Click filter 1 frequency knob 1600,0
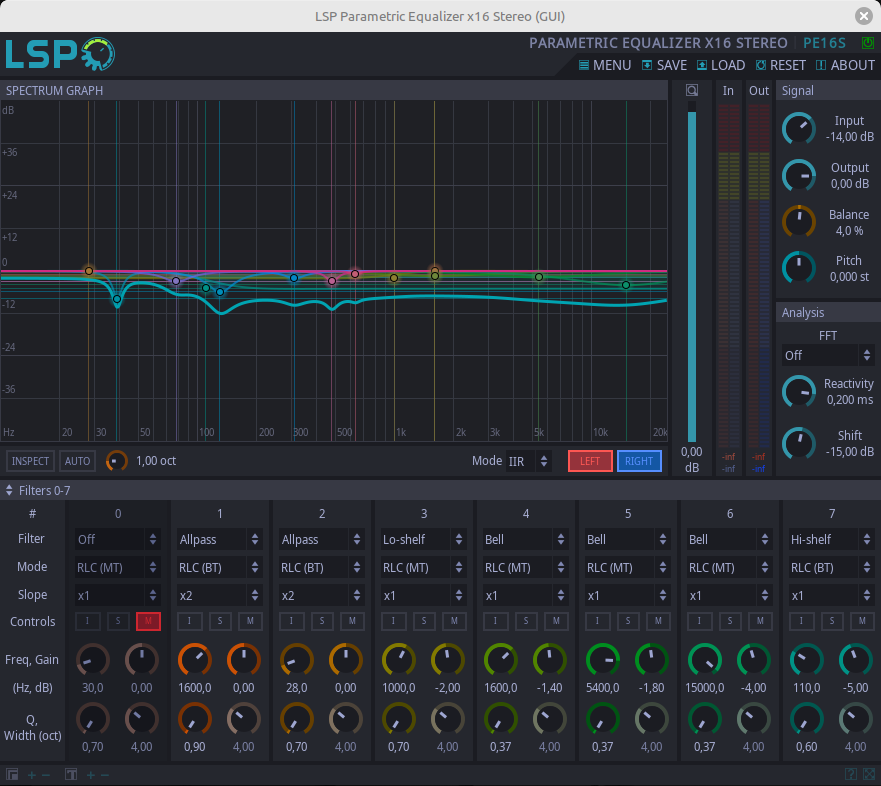881x786 pixels. [194, 660]
